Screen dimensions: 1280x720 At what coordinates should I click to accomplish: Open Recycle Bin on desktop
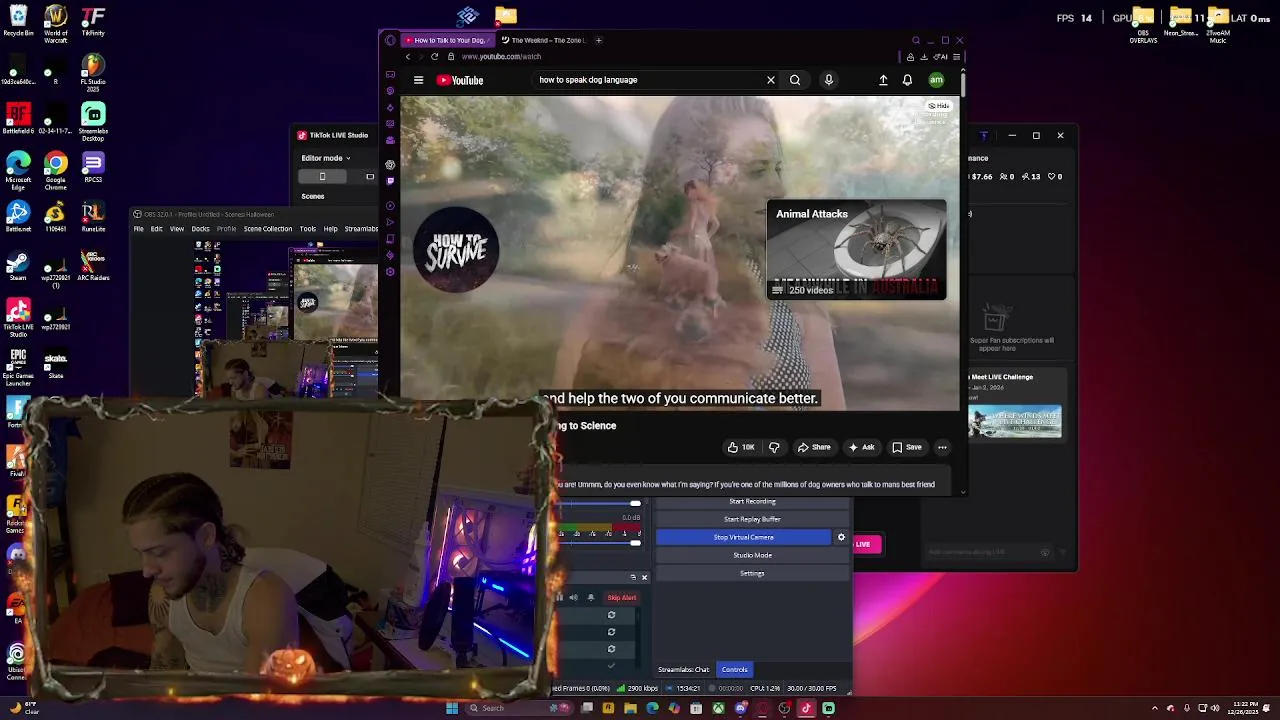coord(17,22)
